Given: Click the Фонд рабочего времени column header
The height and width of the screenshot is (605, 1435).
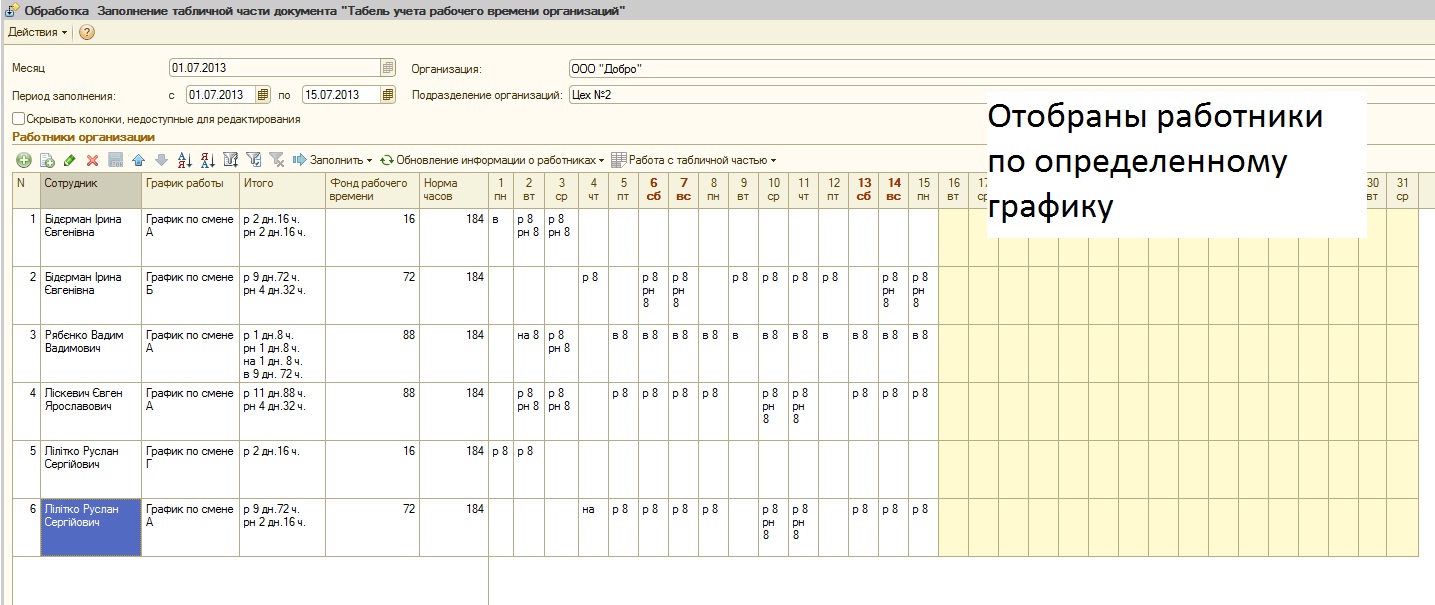Looking at the screenshot, I should point(372,190).
